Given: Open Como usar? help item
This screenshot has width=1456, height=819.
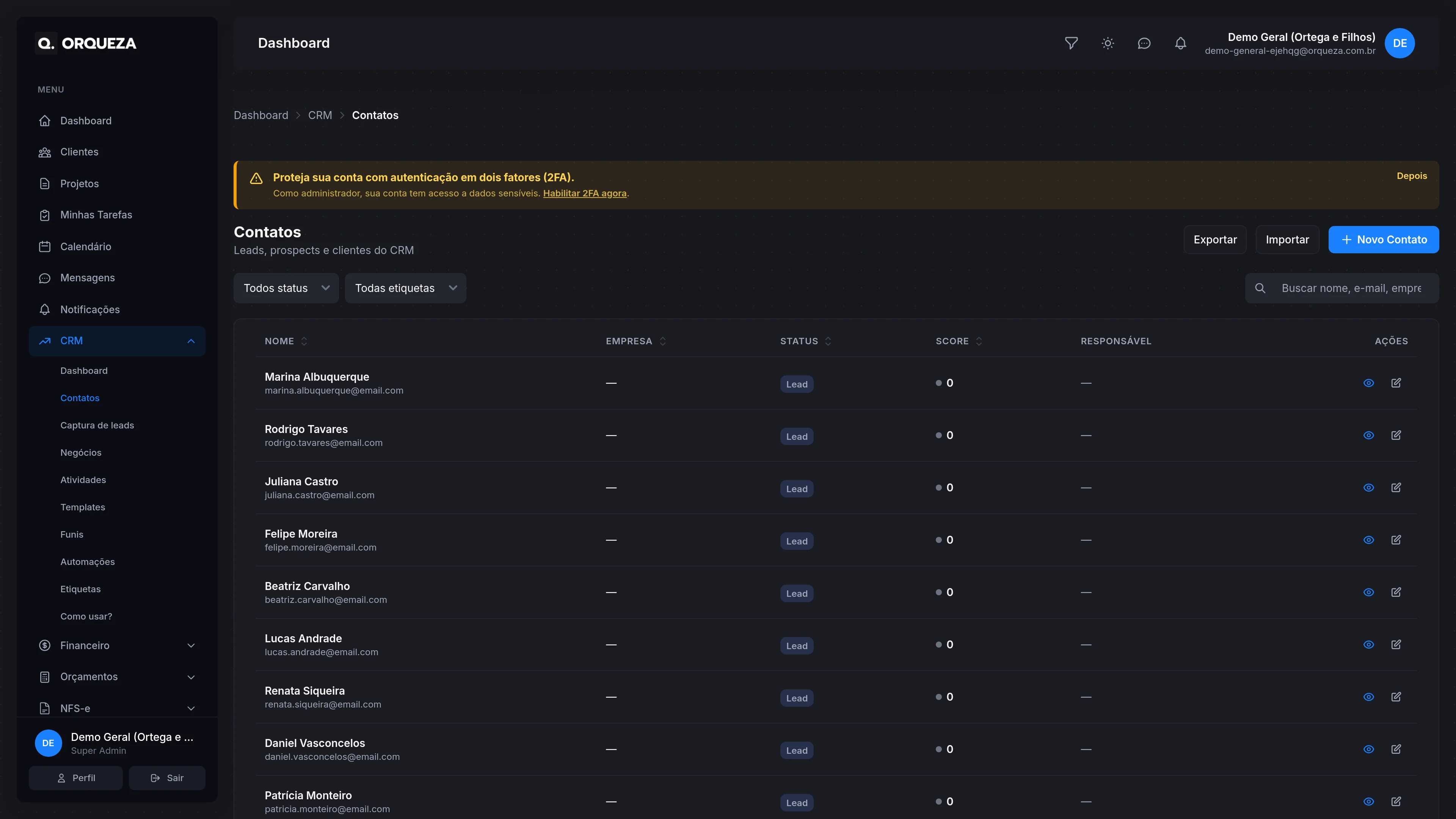Looking at the screenshot, I should [86, 617].
